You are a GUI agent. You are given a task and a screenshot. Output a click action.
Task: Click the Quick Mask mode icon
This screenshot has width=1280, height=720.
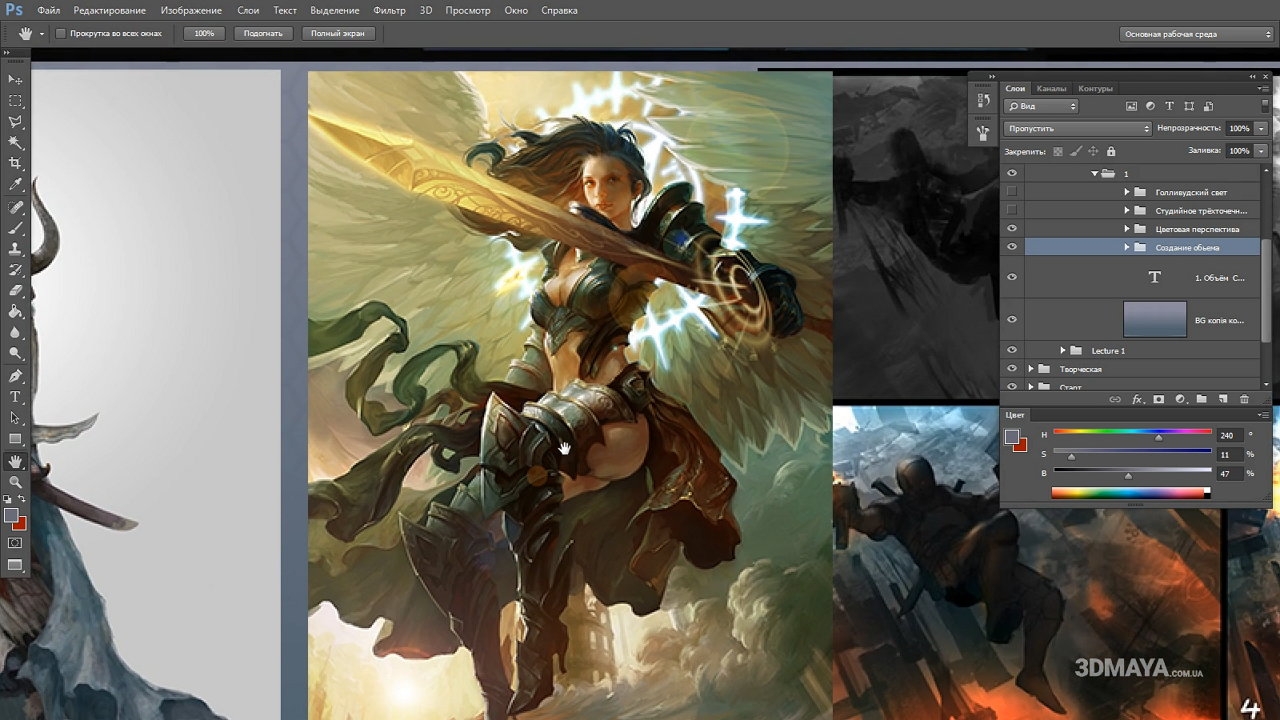[15, 543]
